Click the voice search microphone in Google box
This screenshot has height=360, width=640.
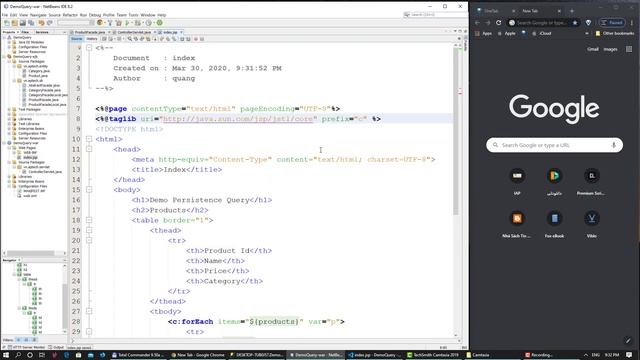pyautogui.click(x=613, y=145)
